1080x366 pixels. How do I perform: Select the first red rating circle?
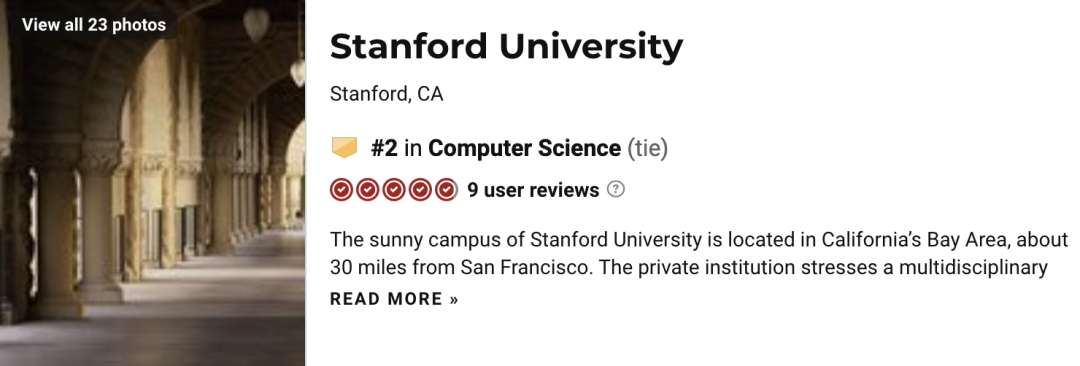pyautogui.click(x=341, y=190)
